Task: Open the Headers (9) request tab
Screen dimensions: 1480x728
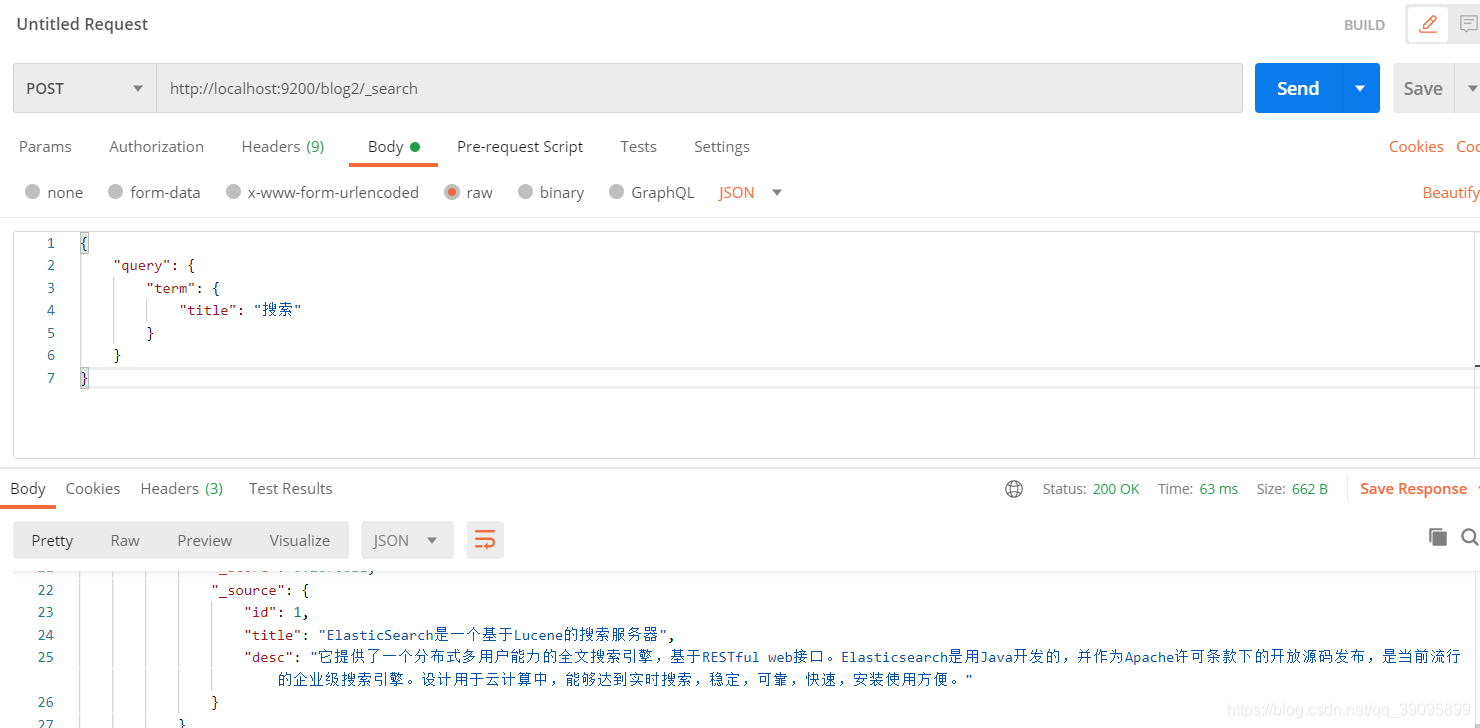Action: 283,146
